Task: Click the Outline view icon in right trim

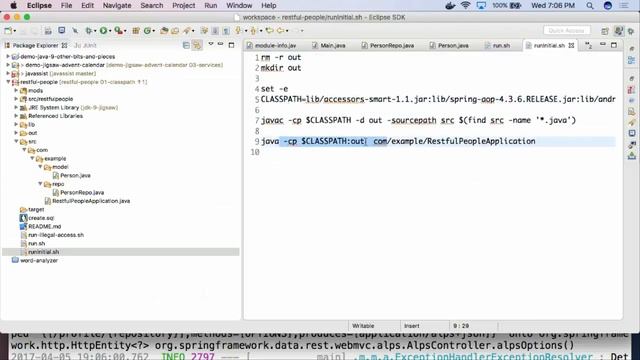Action: (631, 60)
